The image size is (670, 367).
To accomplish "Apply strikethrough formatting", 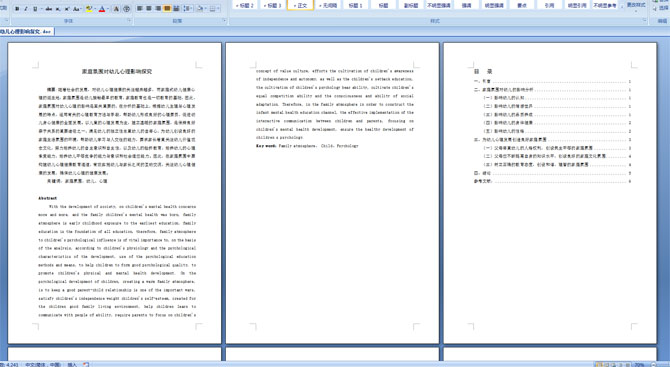I will click(x=49, y=9).
